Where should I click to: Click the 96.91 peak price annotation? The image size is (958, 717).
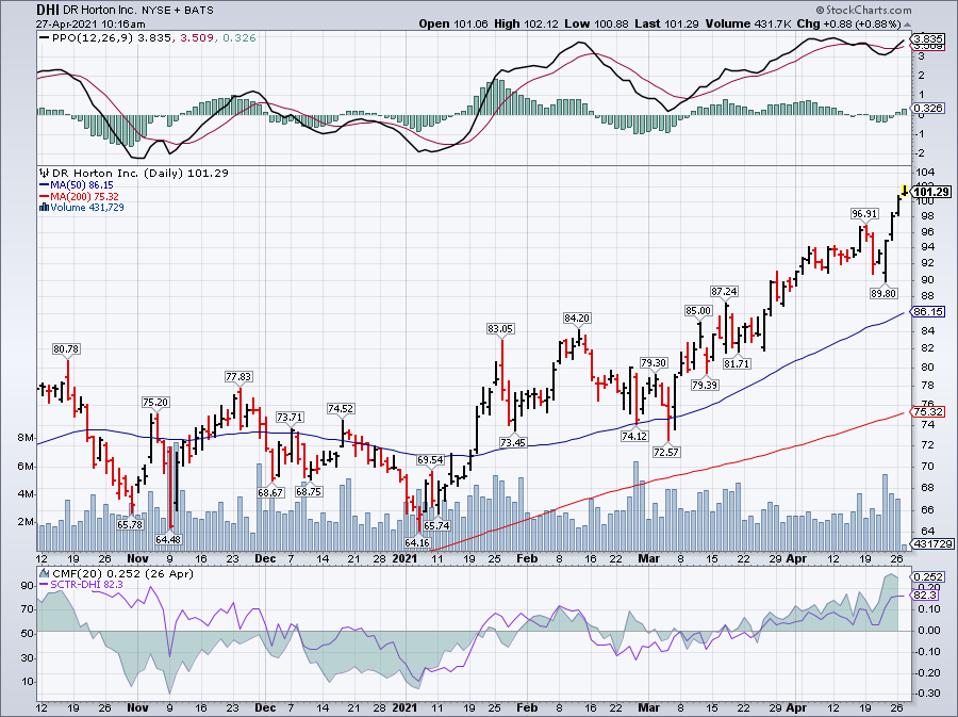pos(865,214)
